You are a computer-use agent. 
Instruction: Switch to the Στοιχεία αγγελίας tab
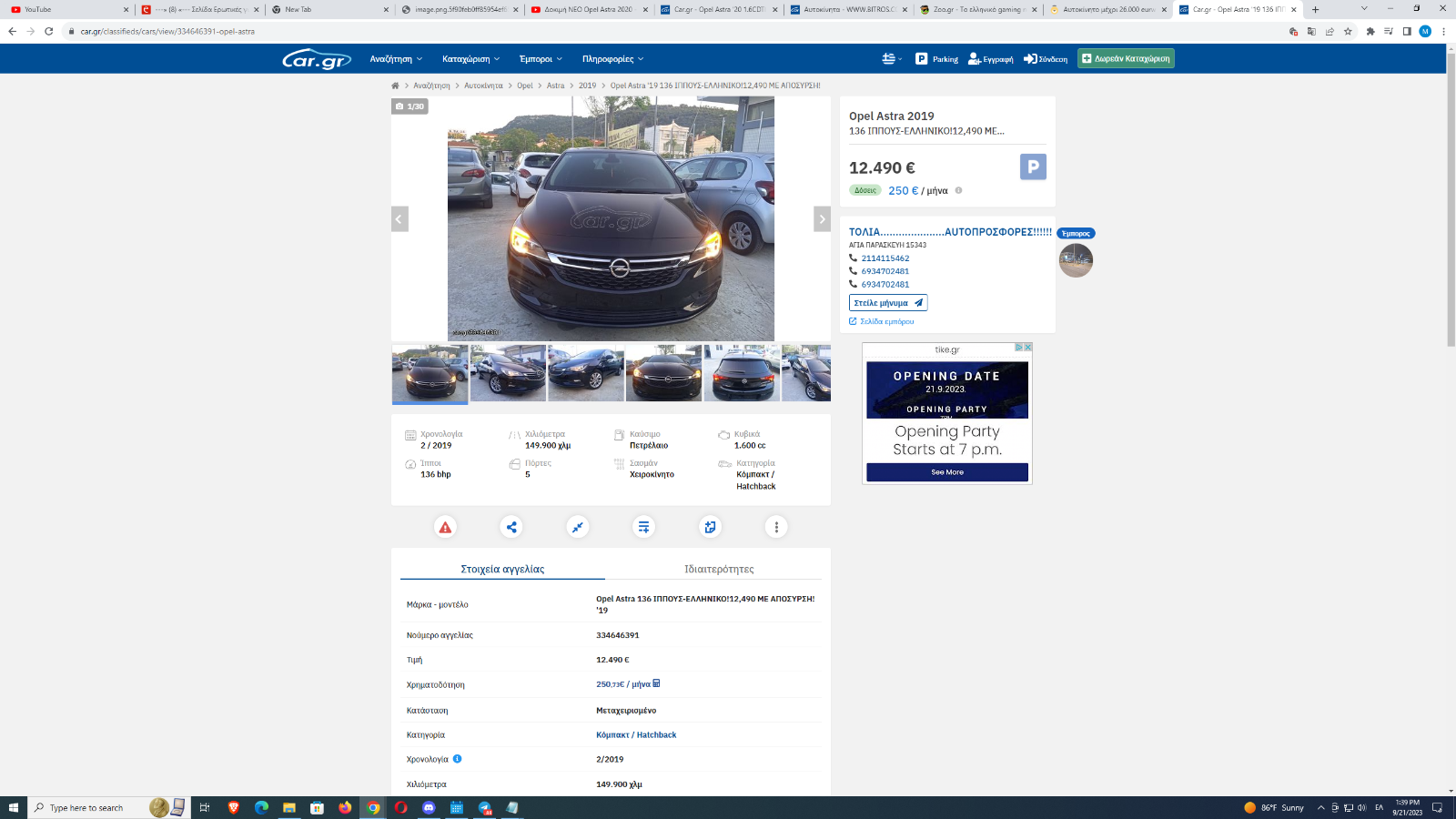tap(502, 569)
